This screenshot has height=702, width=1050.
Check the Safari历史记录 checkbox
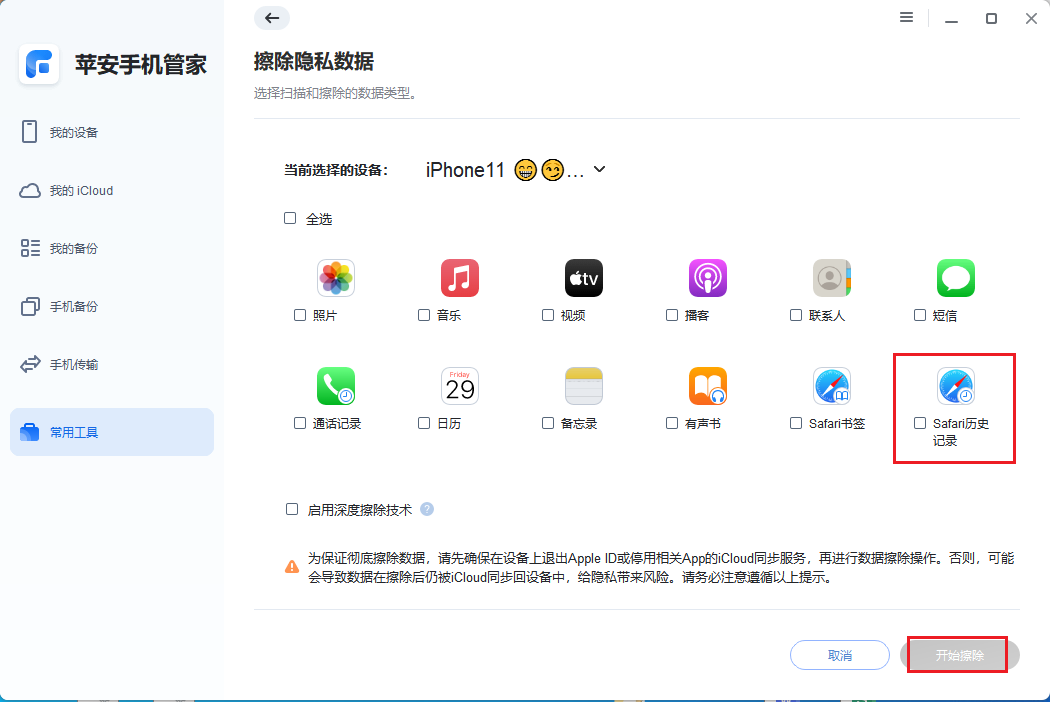919,423
